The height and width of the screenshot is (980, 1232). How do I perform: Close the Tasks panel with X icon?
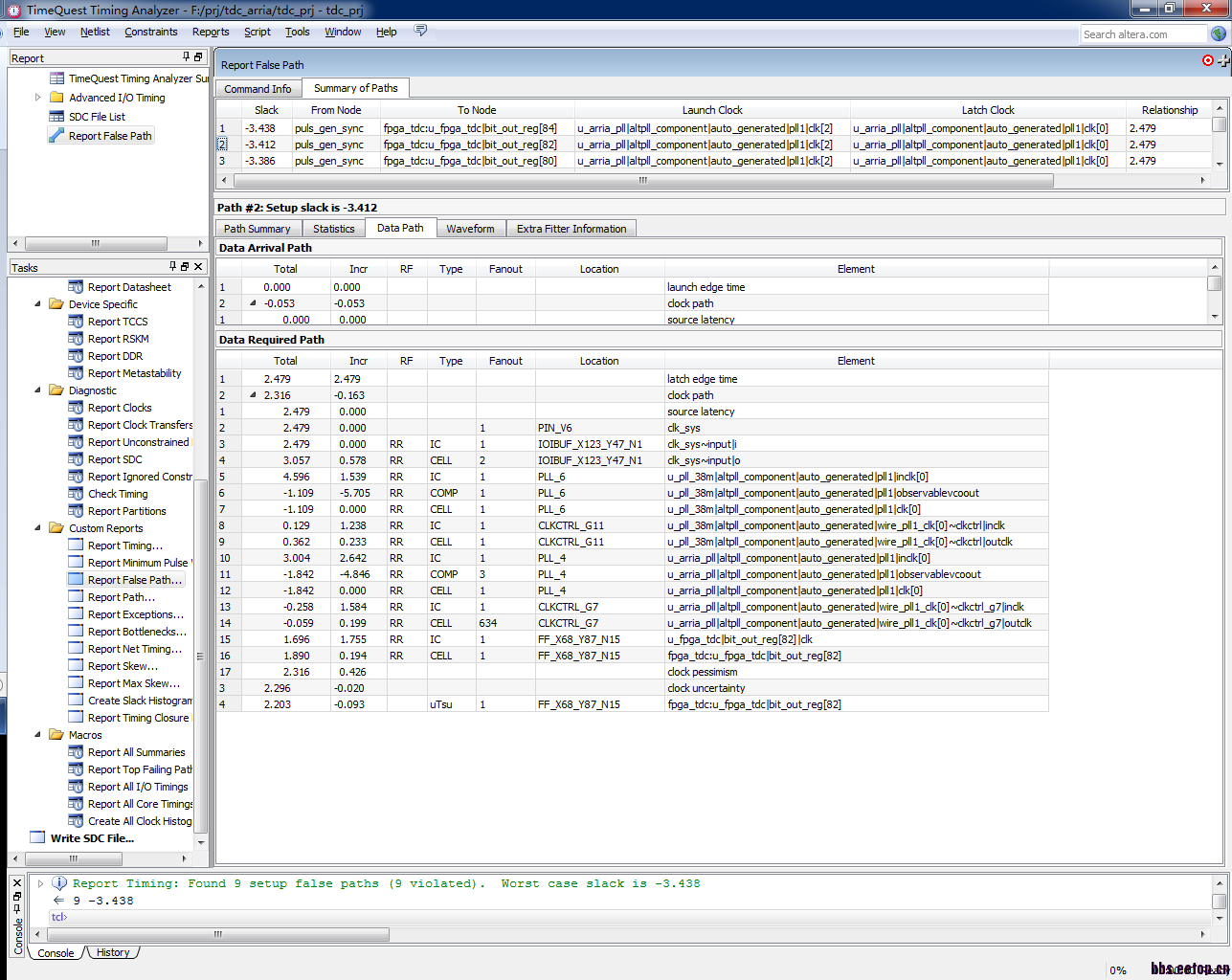(x=198, y=267)
